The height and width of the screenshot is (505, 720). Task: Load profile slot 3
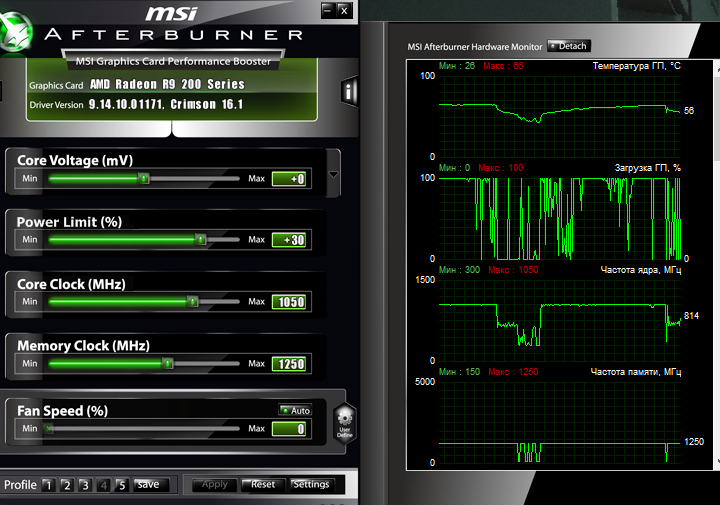85,485
